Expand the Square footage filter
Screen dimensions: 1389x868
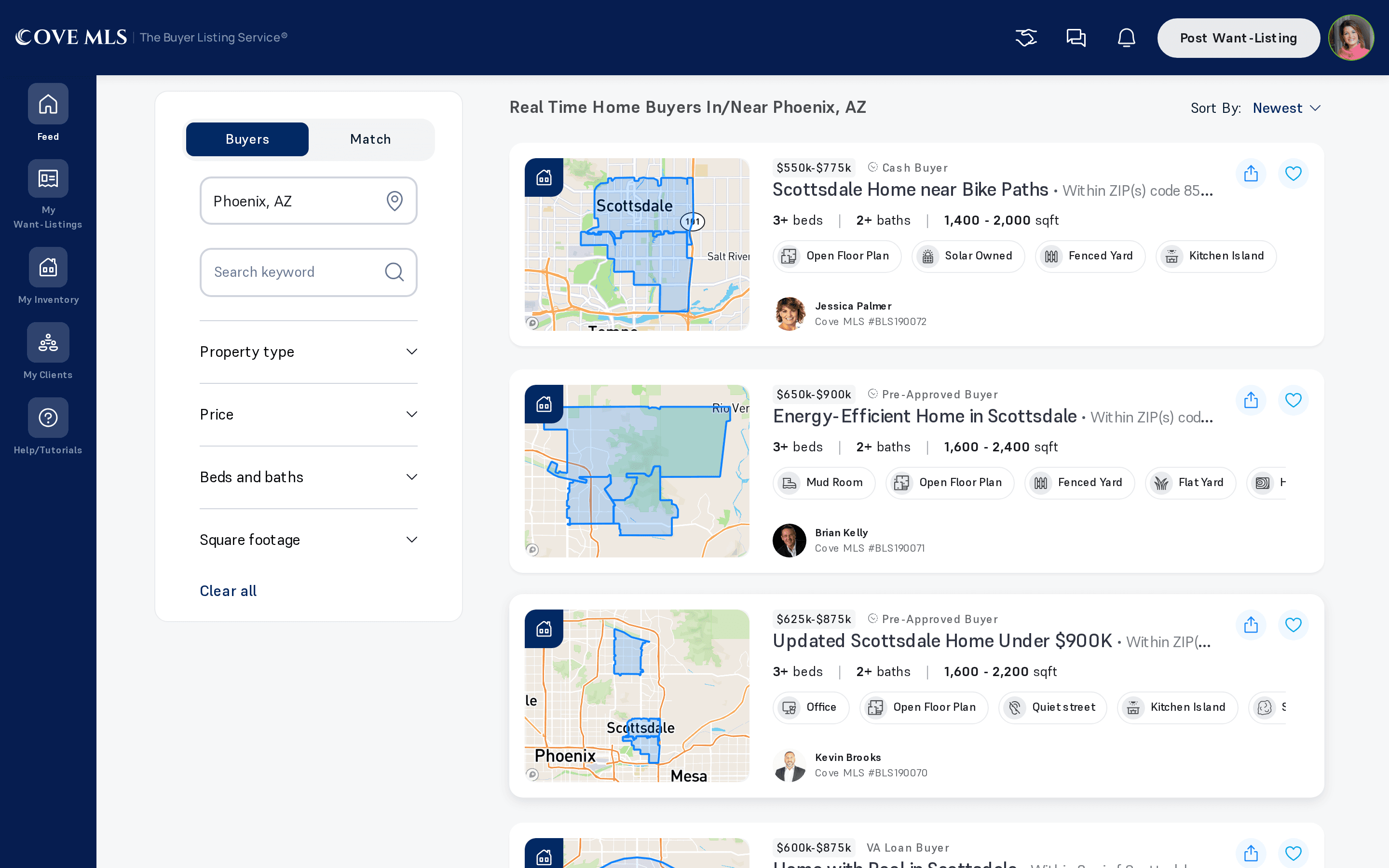click(x=308, y=540)
